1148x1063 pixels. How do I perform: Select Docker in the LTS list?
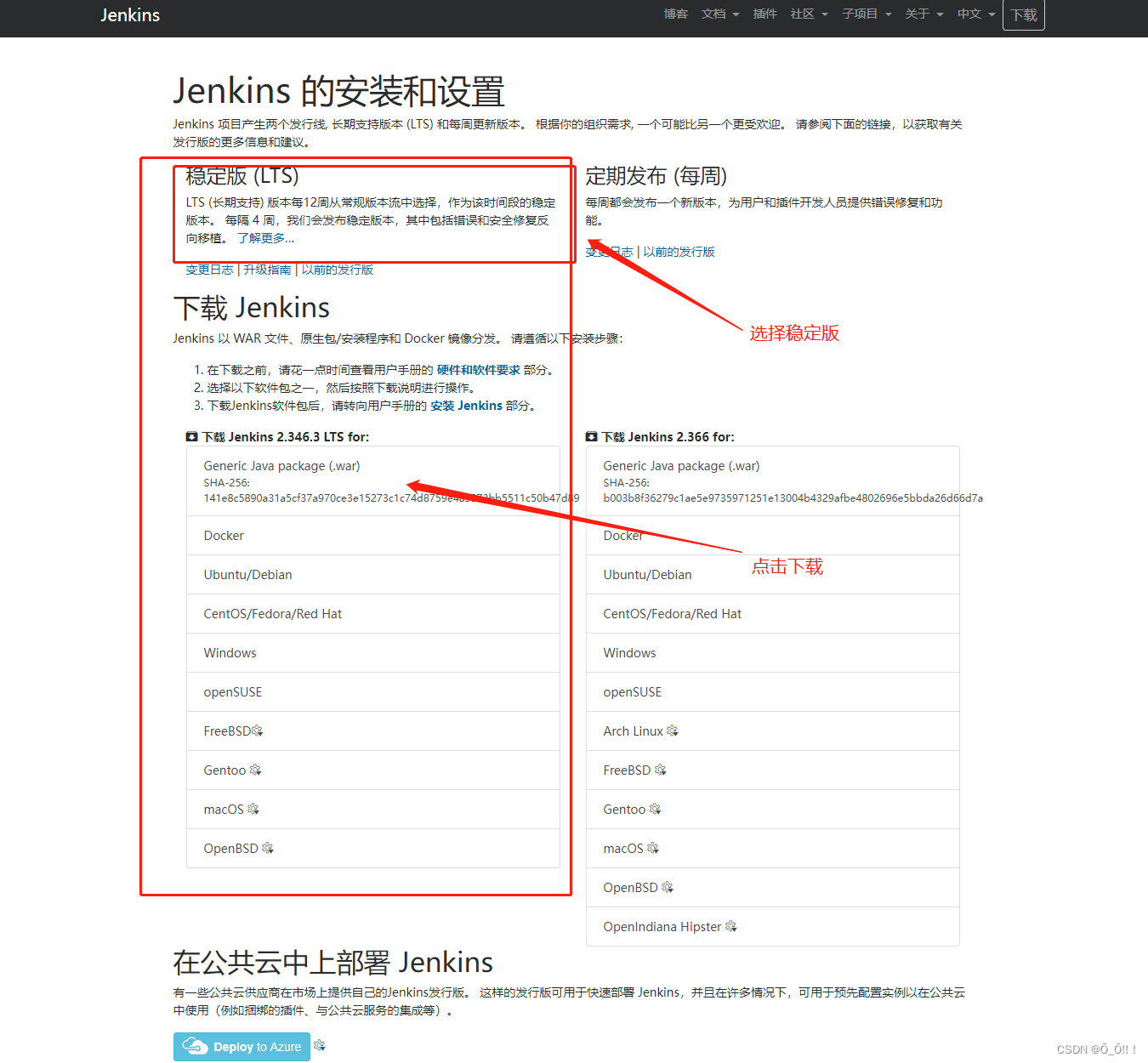point(373,536)
